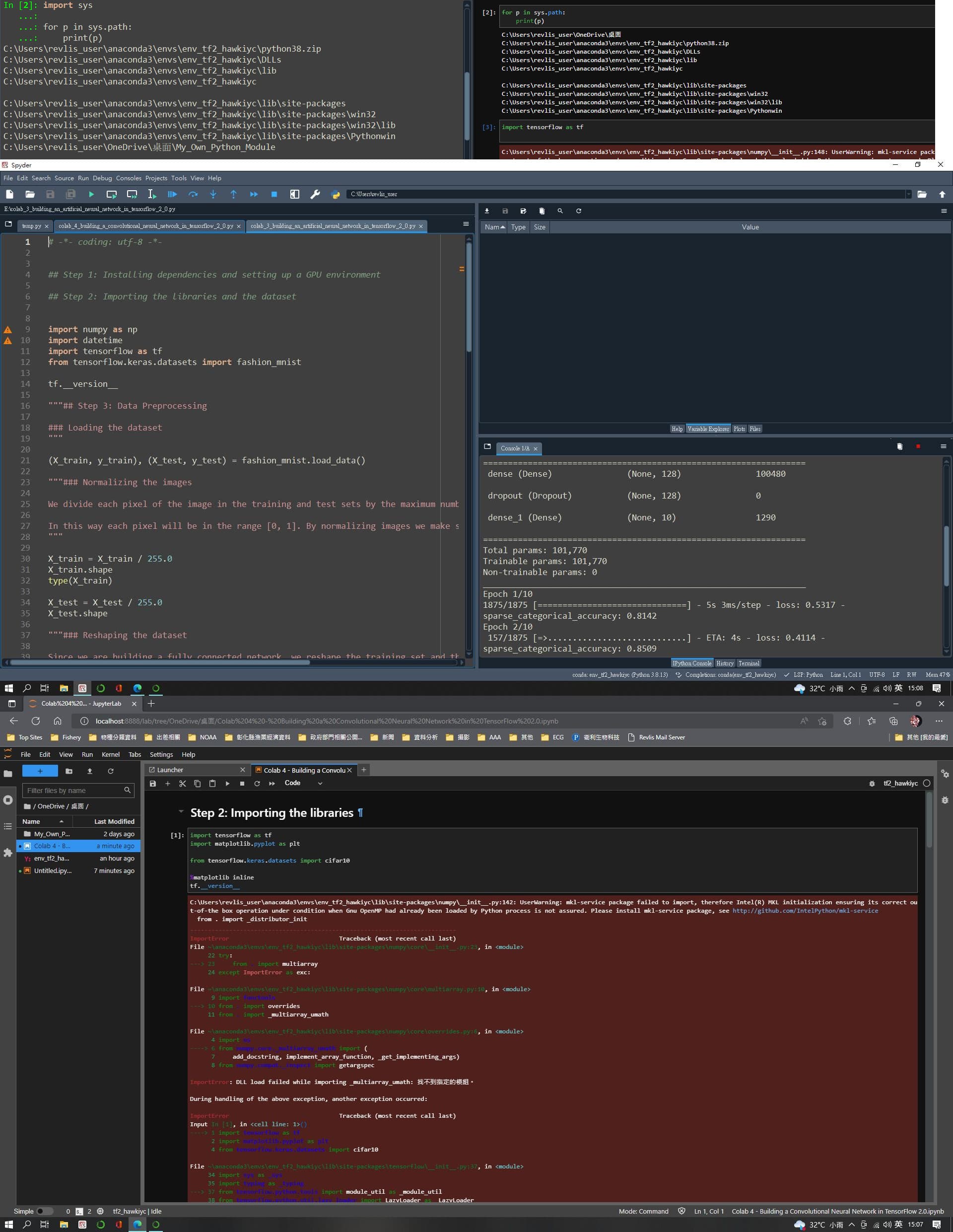Click Refresh variables icon in Variable Explorer
The image size is (953, 1232).
578,211
